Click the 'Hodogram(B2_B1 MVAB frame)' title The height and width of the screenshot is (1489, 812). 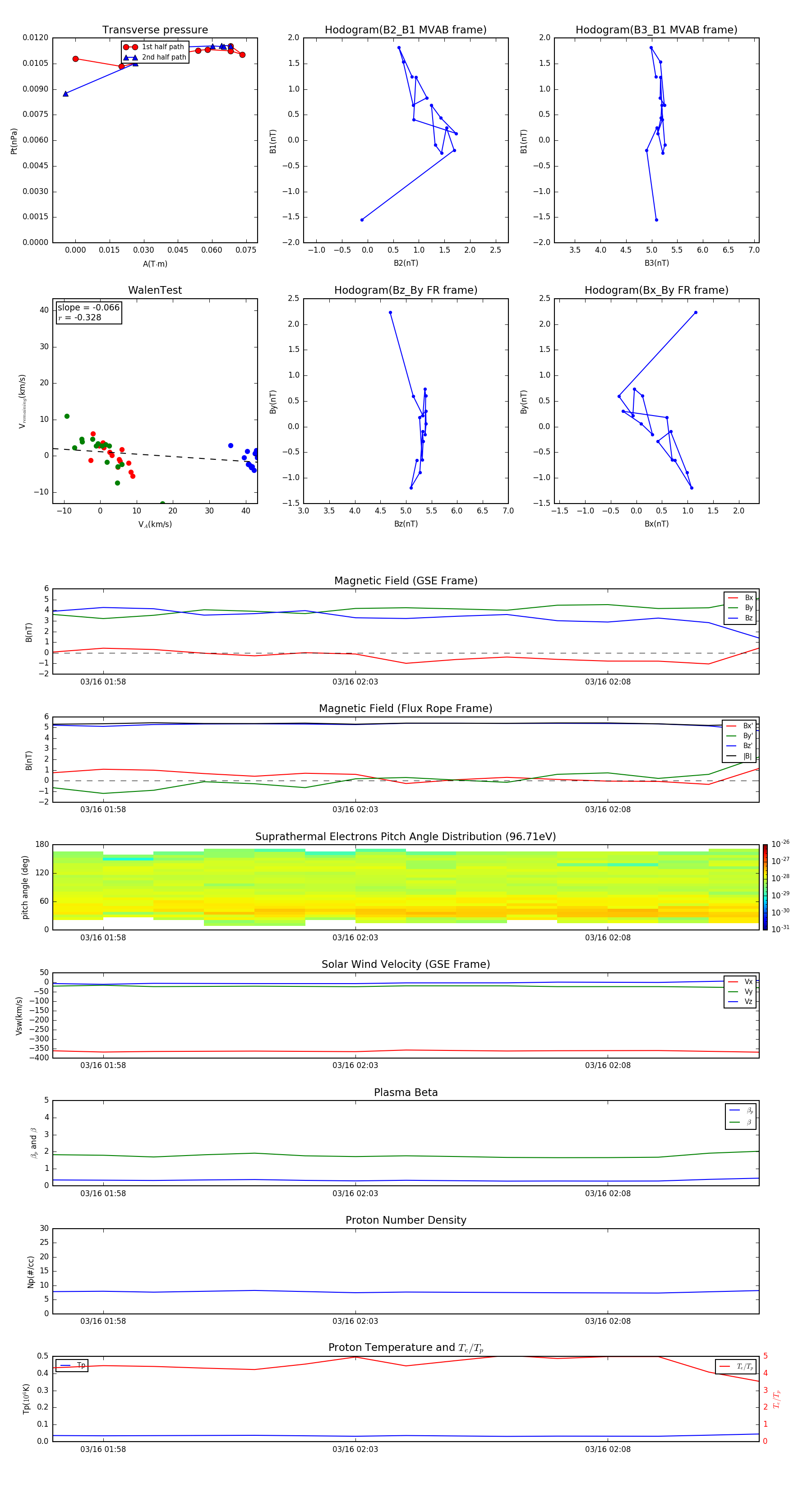click(x=406, y=30)
